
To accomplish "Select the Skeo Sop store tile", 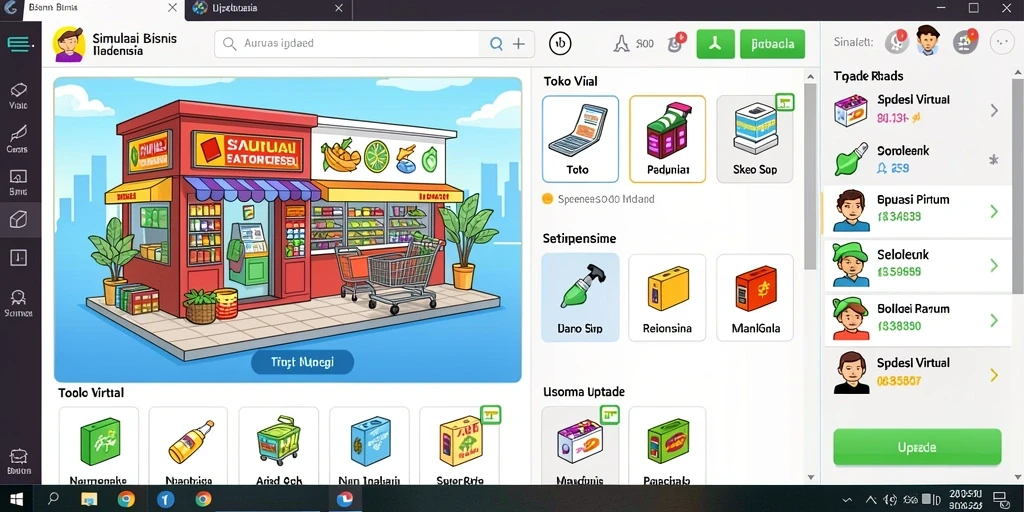I will [755, 139].
